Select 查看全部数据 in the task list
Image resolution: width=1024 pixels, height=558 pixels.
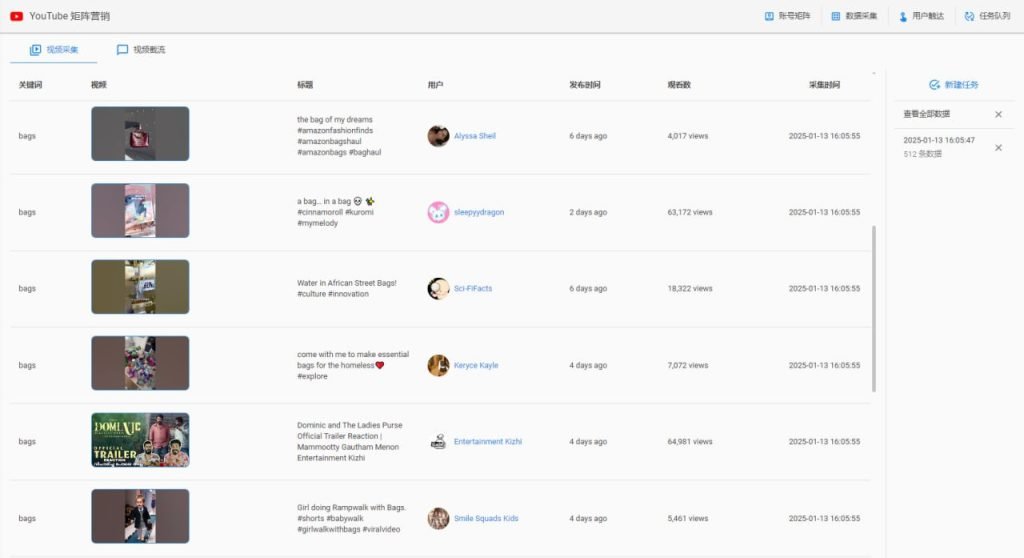pyautogui.click(x=927, y=114)
